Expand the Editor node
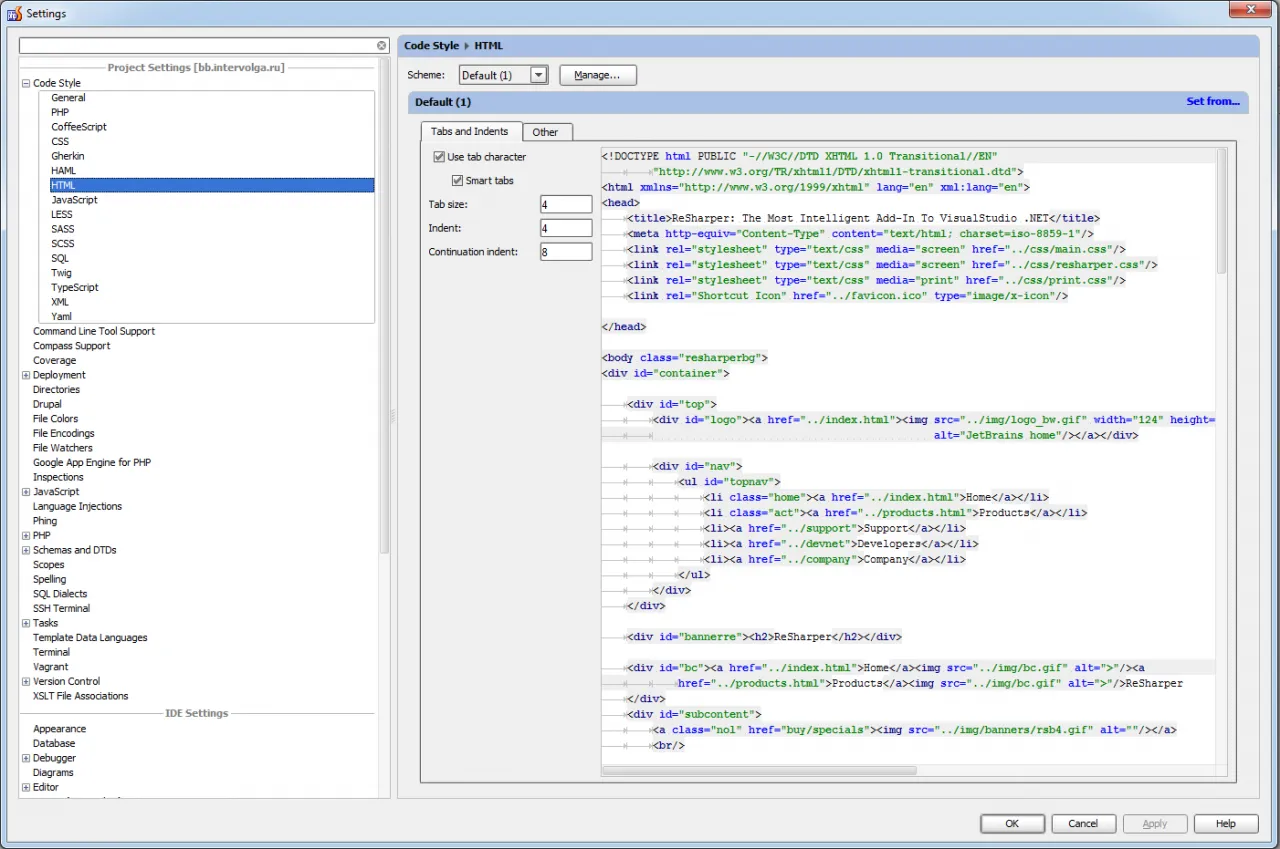Viewport: 1280px width, 849px height. click(26, 788)
